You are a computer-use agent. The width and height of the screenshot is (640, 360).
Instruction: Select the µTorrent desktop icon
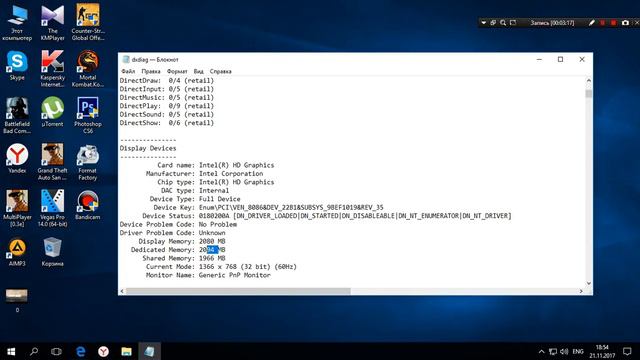pos(53,112)
